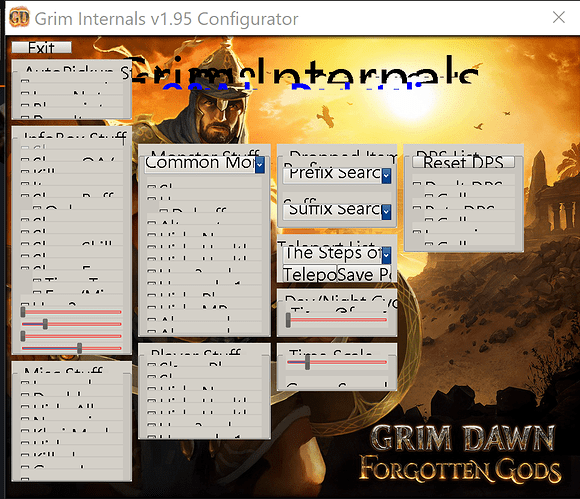Expand the Prefix Search dropdown
This screenshot has height=499, width=580.
(337, 175)
